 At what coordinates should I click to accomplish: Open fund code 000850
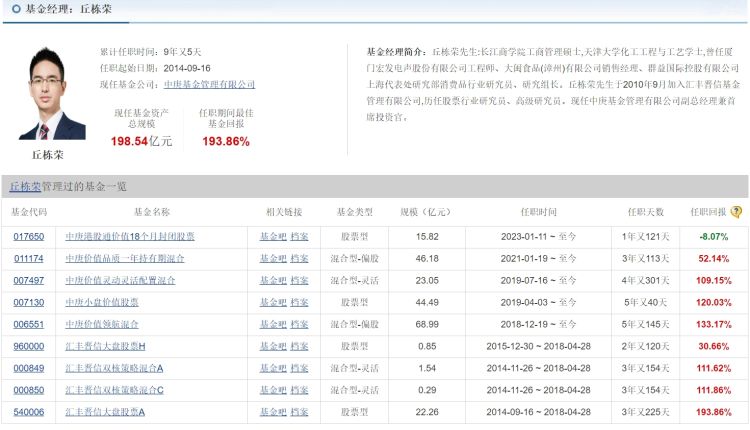[x=29, y=390]
